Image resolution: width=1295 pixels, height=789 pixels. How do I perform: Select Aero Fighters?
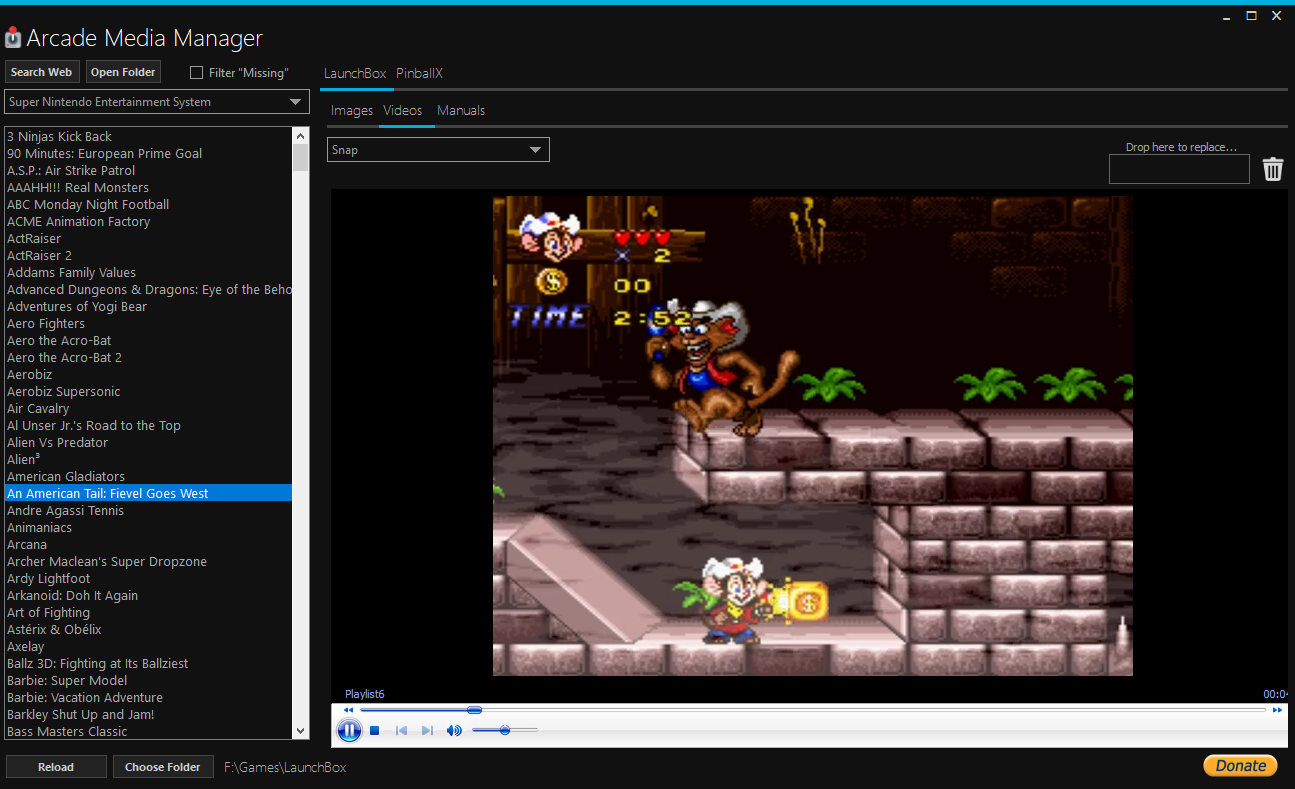(149, 323)
